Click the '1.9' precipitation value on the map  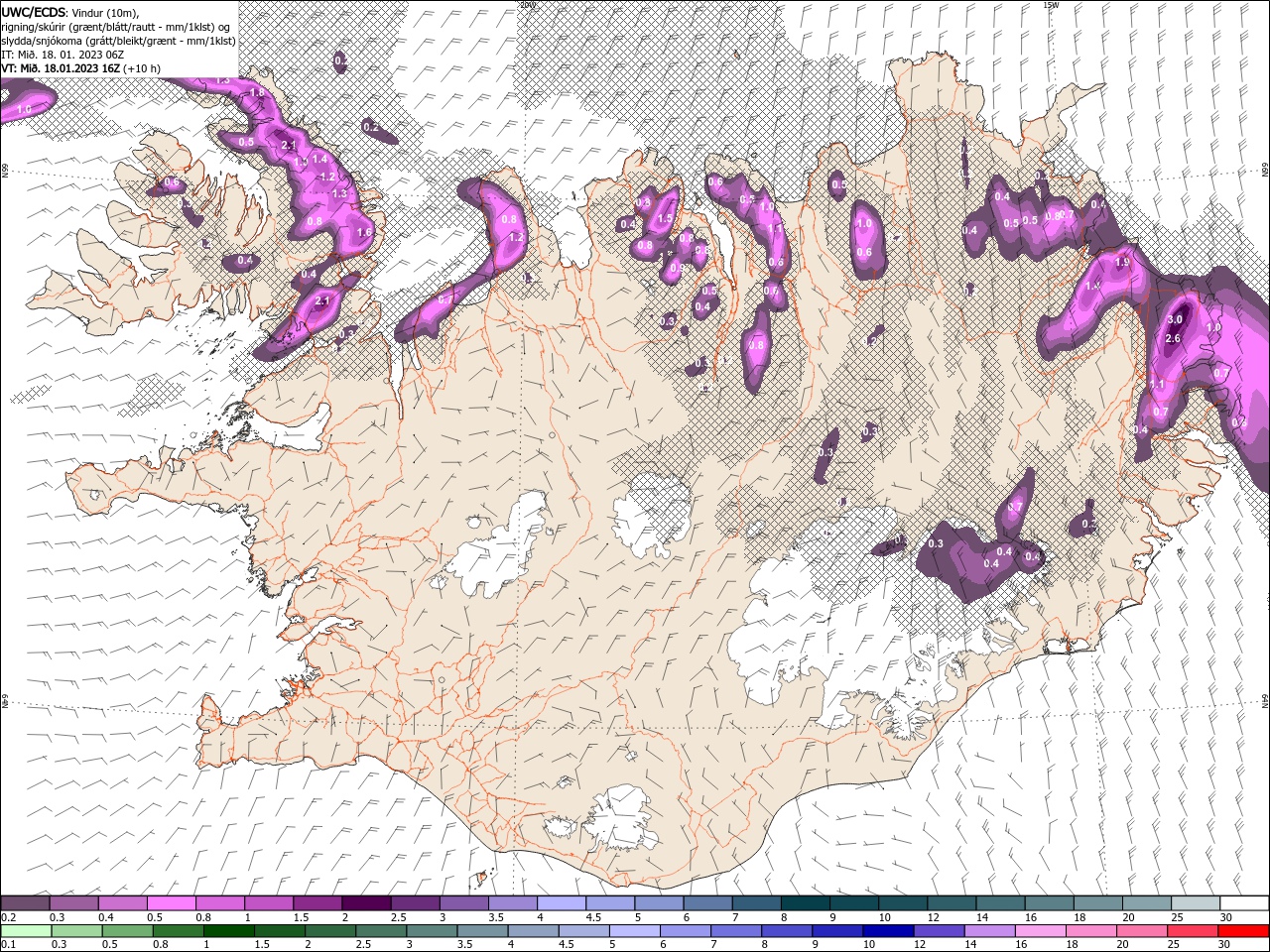tap(1122, 263)
